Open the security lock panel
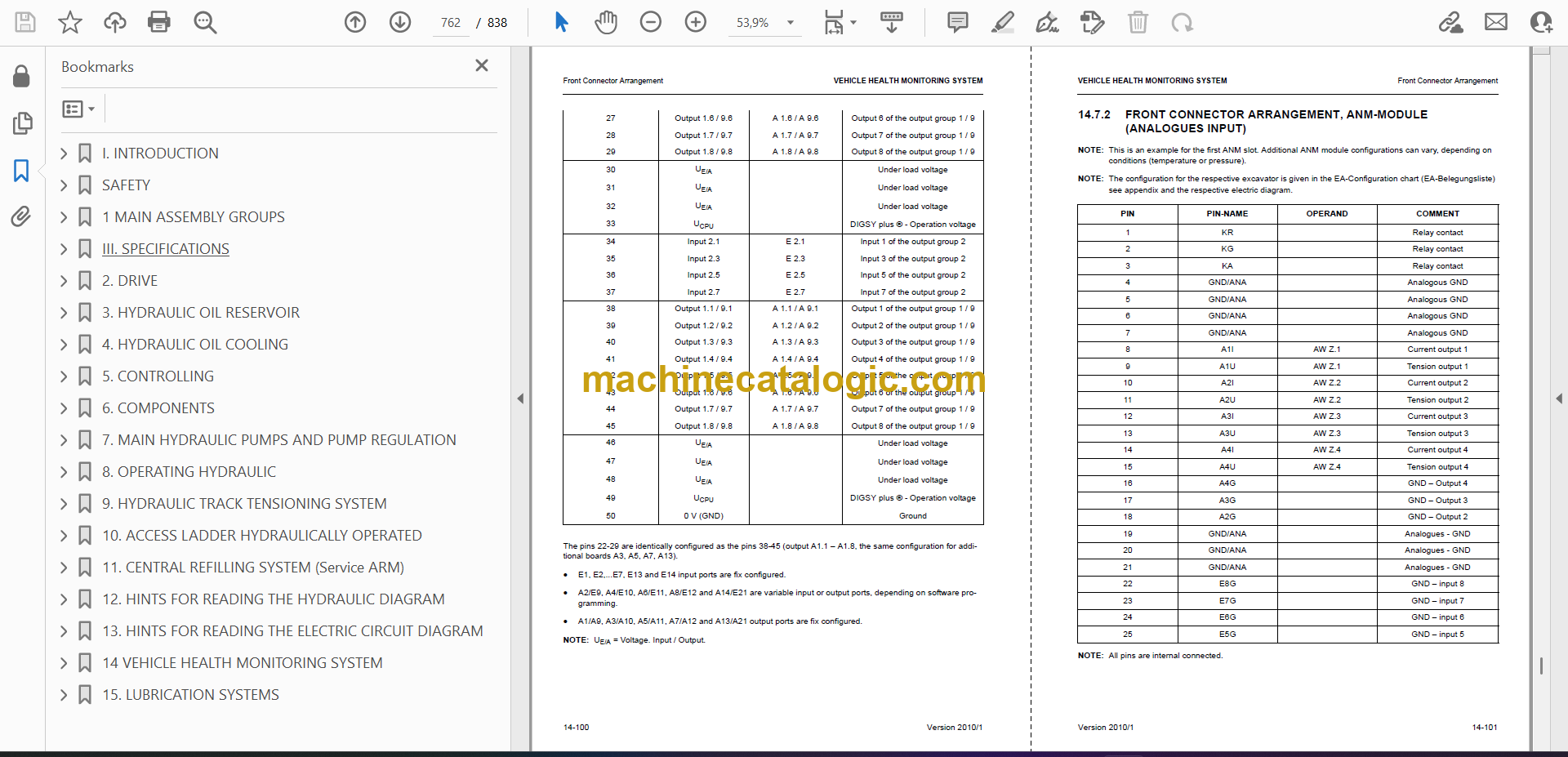The image size is (1568, 757). pyautogui.click(x=22, y=77)
